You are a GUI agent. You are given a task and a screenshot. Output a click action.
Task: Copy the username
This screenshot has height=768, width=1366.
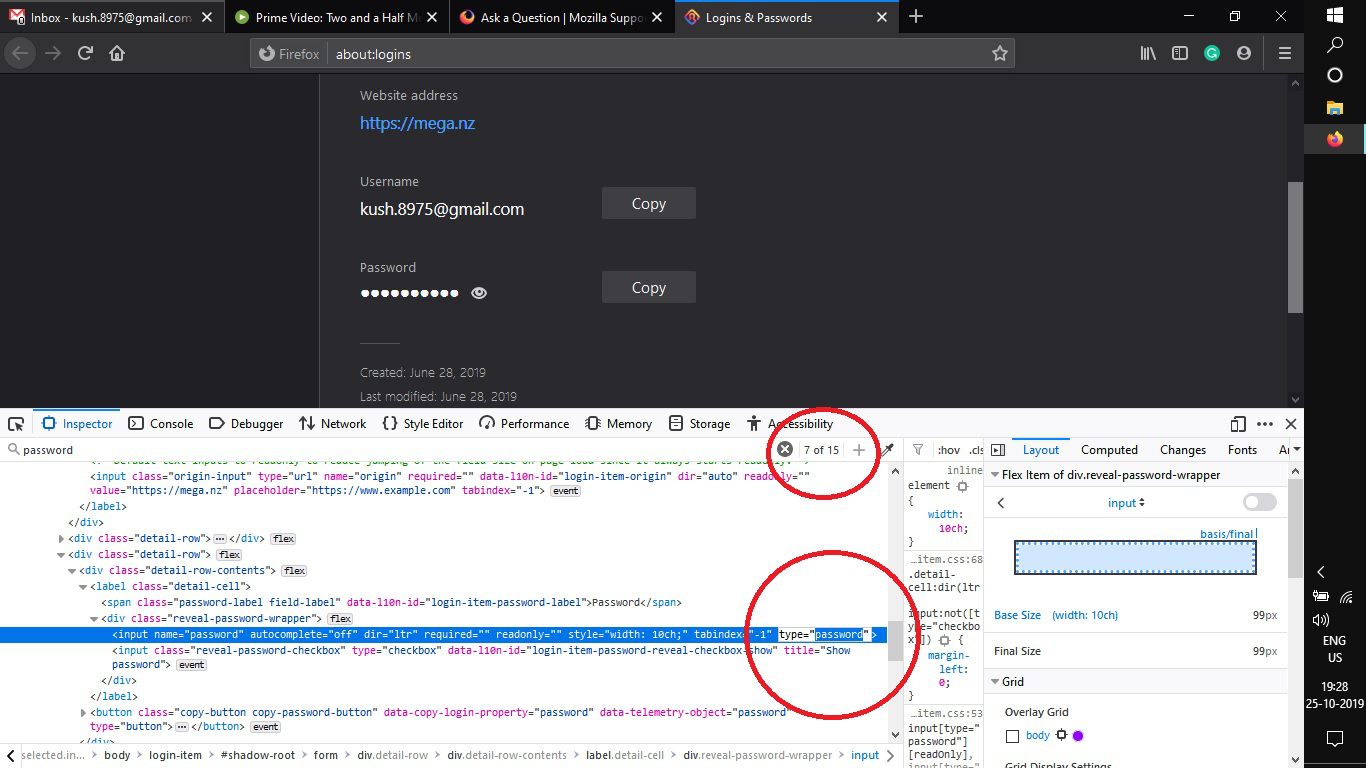coord(648,204)
